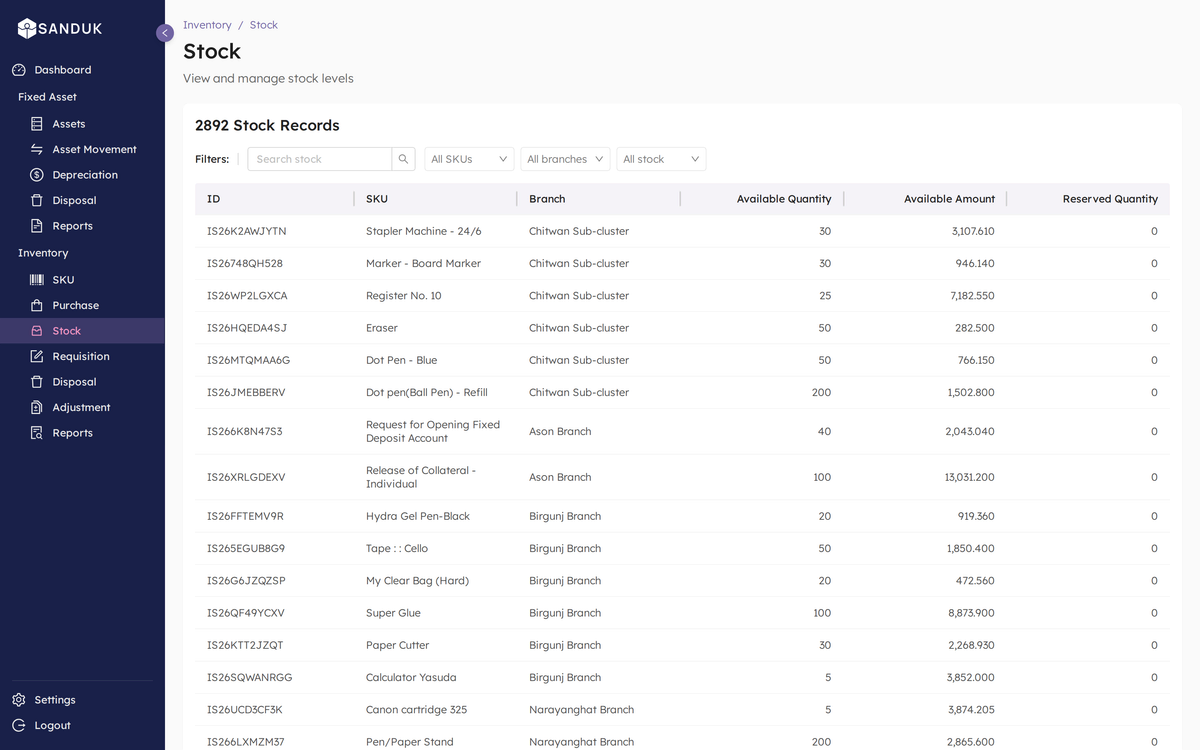The height and width of the screenshot is (750, 1200).
Task: Click the Dashboard gauge icon
Action: tap(19, 70)
